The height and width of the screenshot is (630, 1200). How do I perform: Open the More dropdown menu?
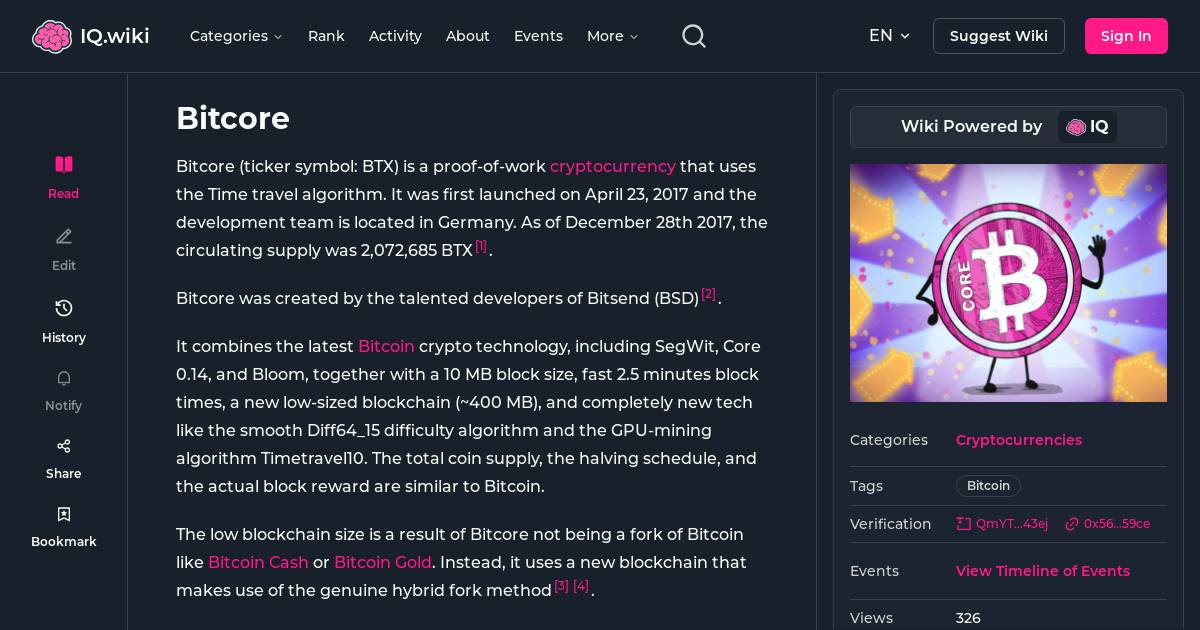coord(612,36)
